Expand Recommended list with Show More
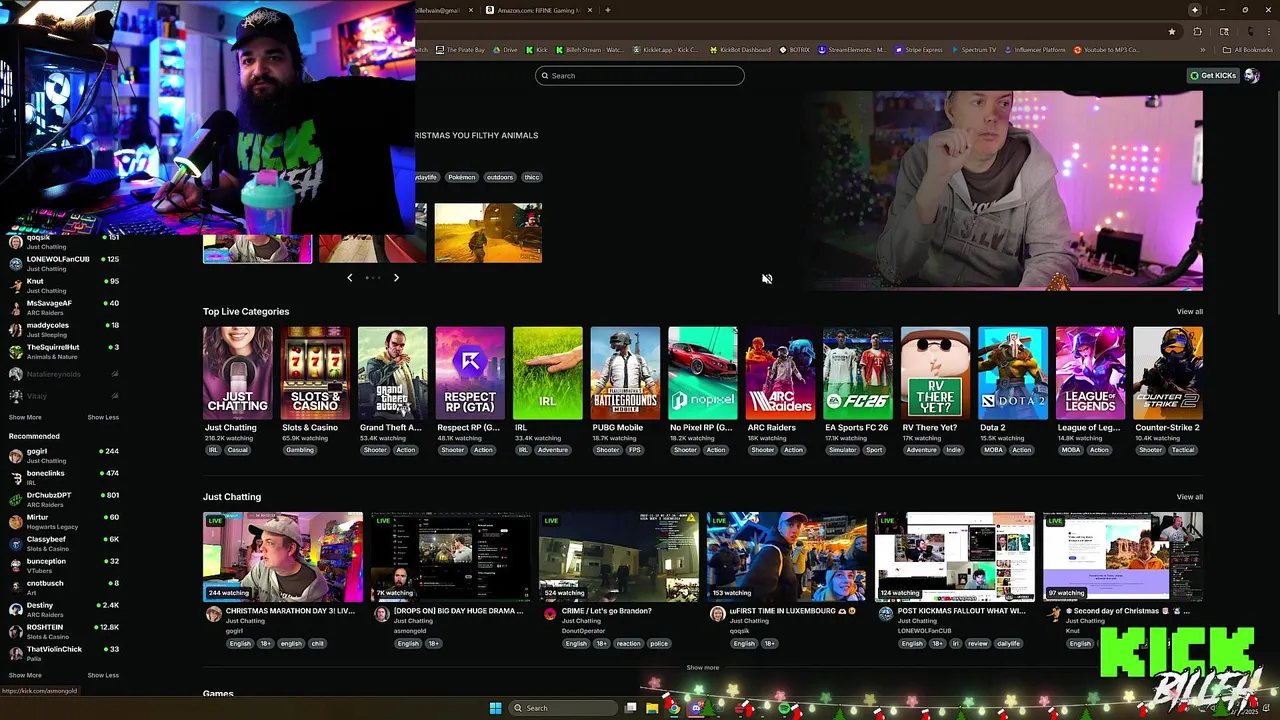 click(x=25, y=675)
